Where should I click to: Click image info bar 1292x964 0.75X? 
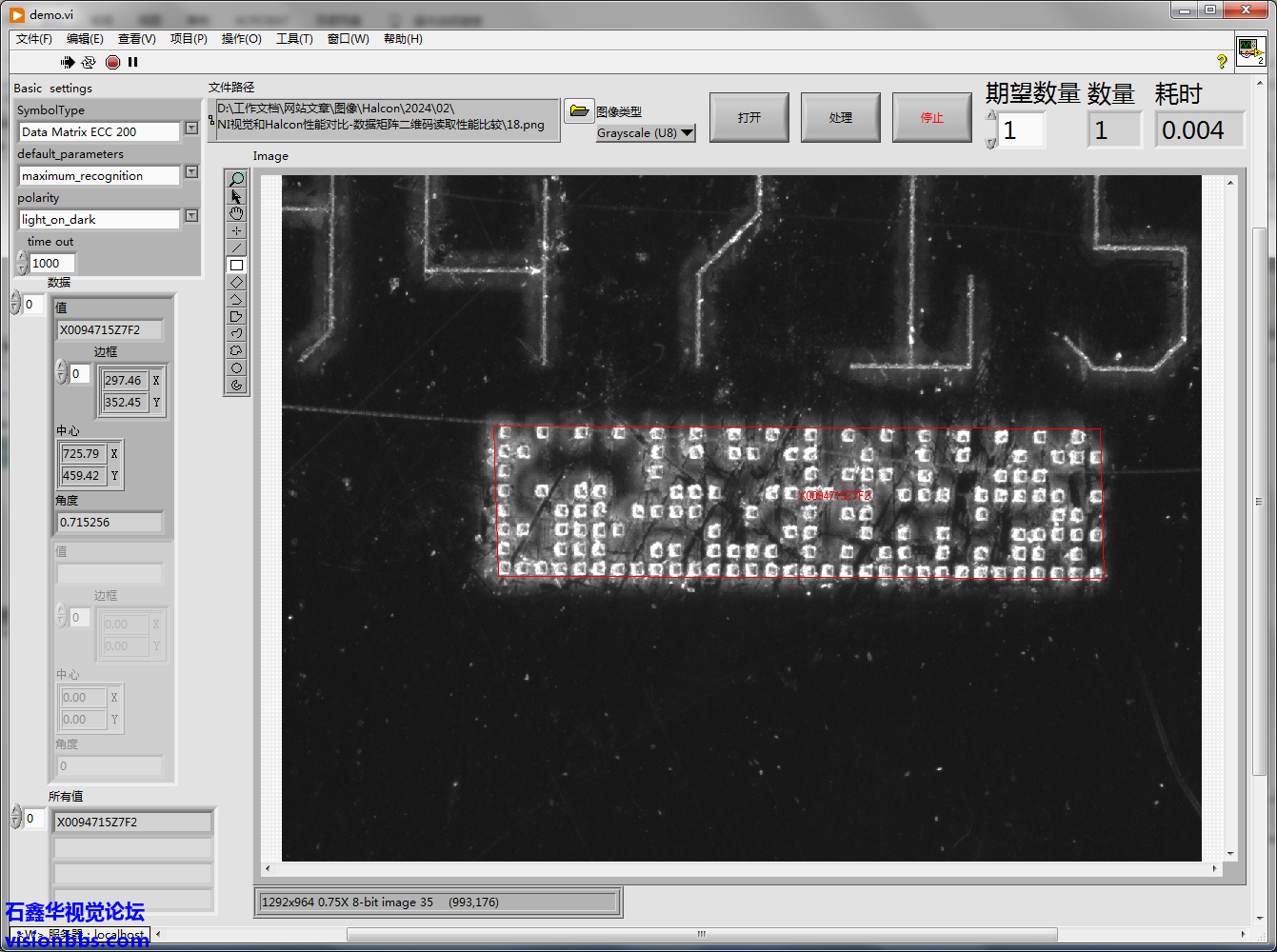(439, 902)
